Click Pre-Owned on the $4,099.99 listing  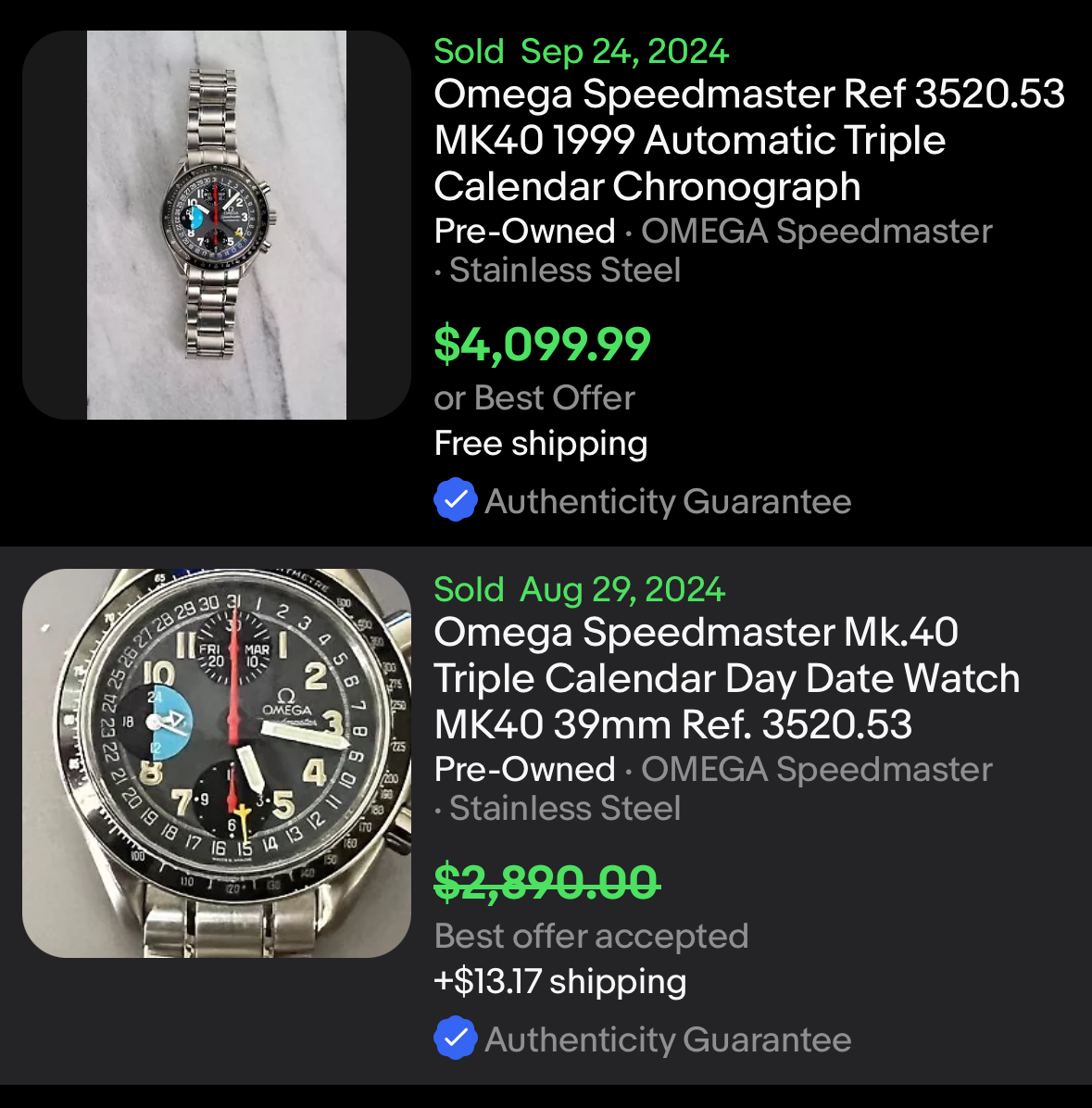[524, 231]
